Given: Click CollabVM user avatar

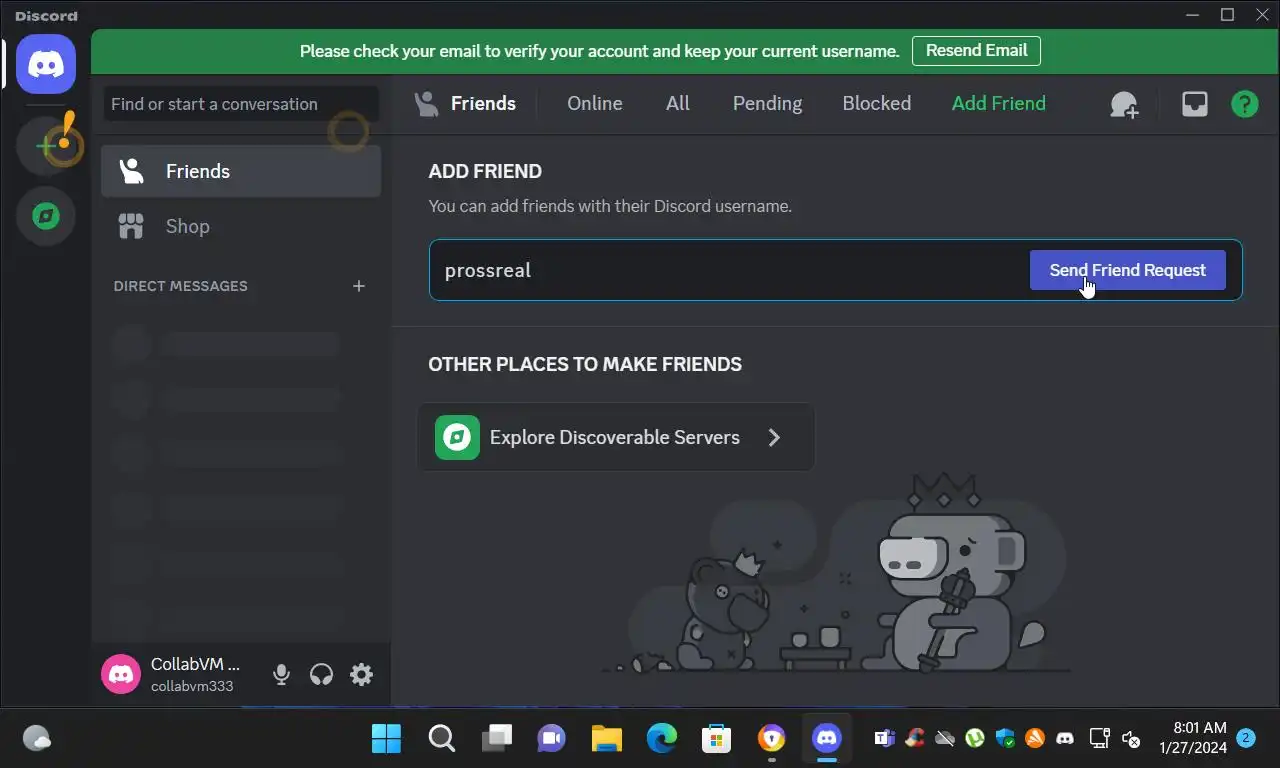Looking at the screenshot, I should [x=121, y=674].
